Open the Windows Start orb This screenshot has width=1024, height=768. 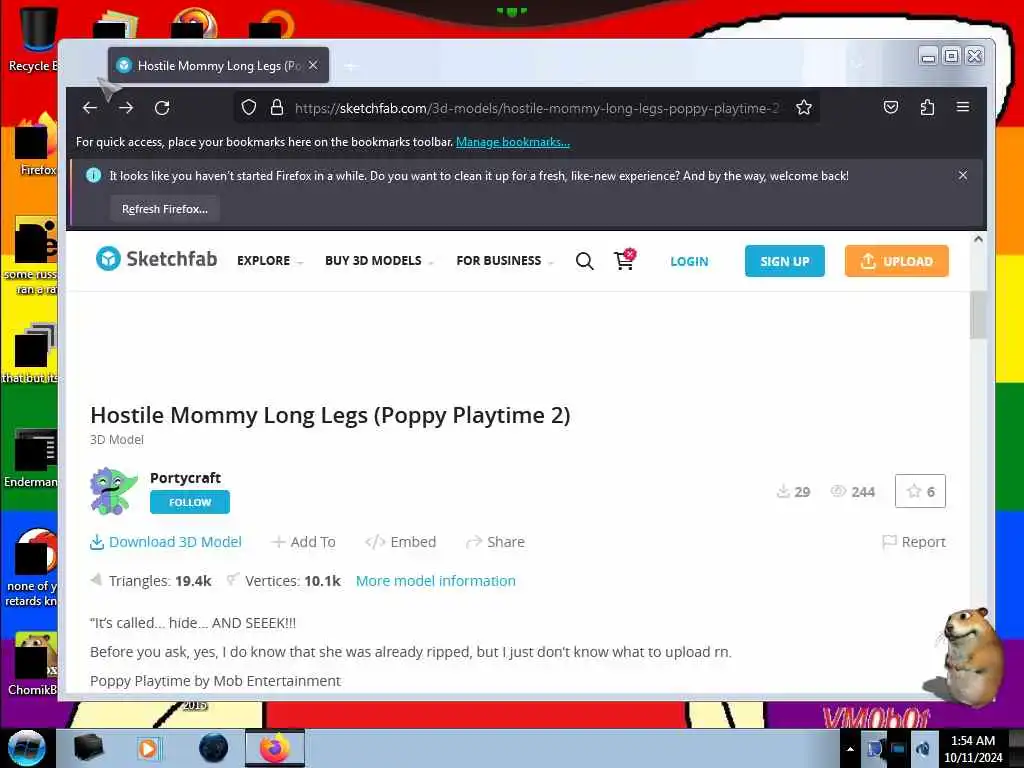tap(26, 748)
